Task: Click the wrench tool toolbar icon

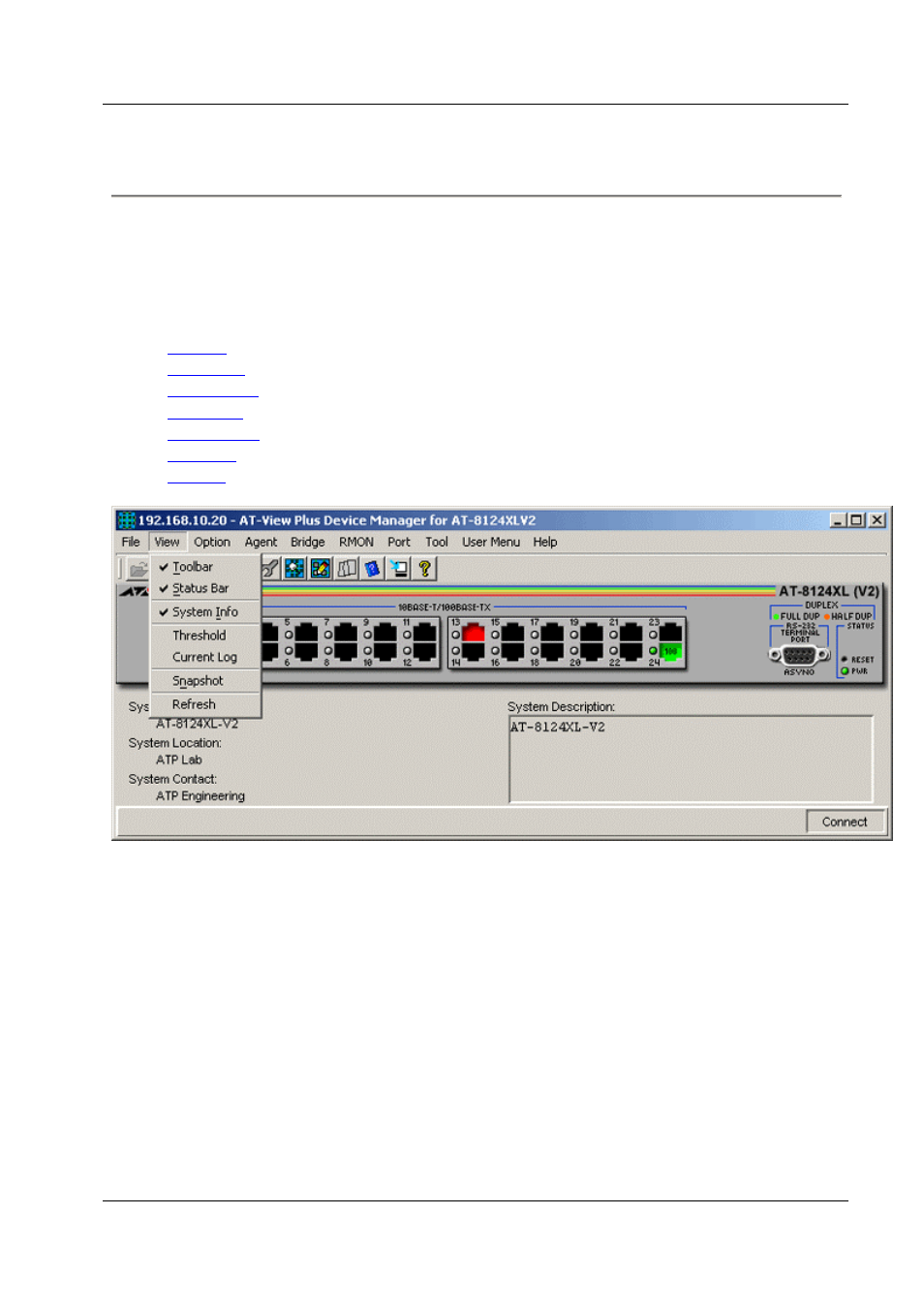Action: coord(269,569)
